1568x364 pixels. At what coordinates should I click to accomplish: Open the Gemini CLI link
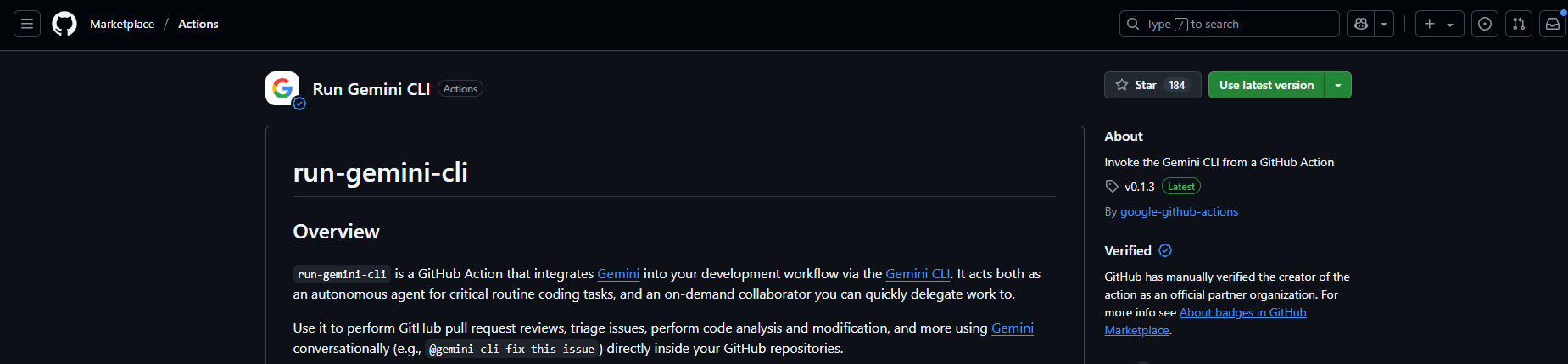[918, 273]
